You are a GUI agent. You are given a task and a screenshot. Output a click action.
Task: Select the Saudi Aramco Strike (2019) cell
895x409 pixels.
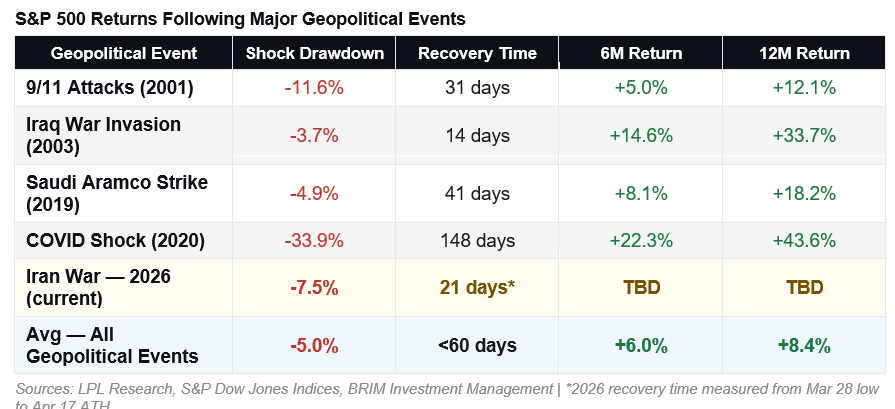[115, 193]
